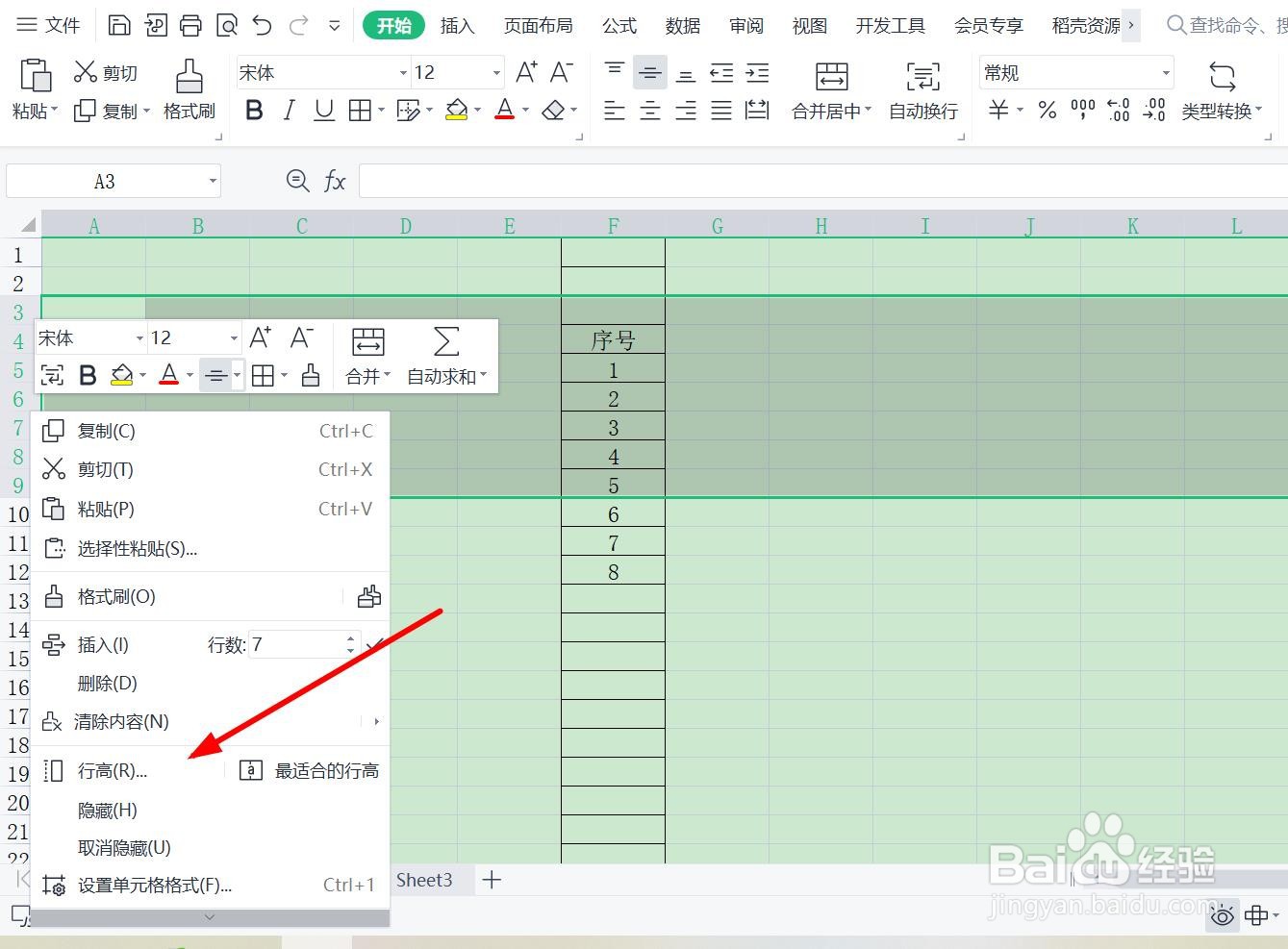Apply underline formatting from the ribbon
Image resolution: width=1288 pixels, height=949 pixels.
[323, 110]
